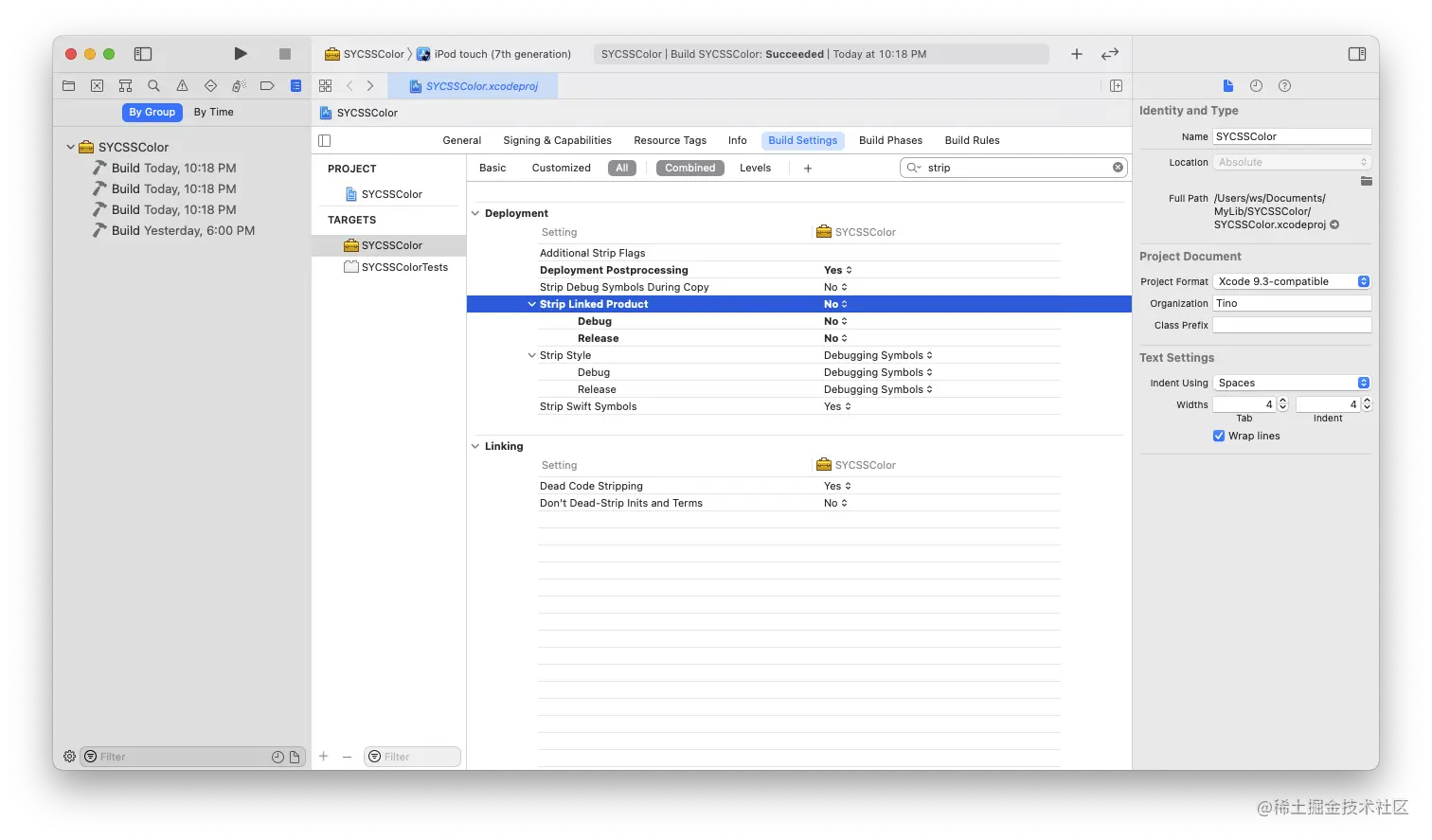Reveal full path in Finder arrow
1432x840 pixels.
pyautogui.click(x=1334, y=224)
